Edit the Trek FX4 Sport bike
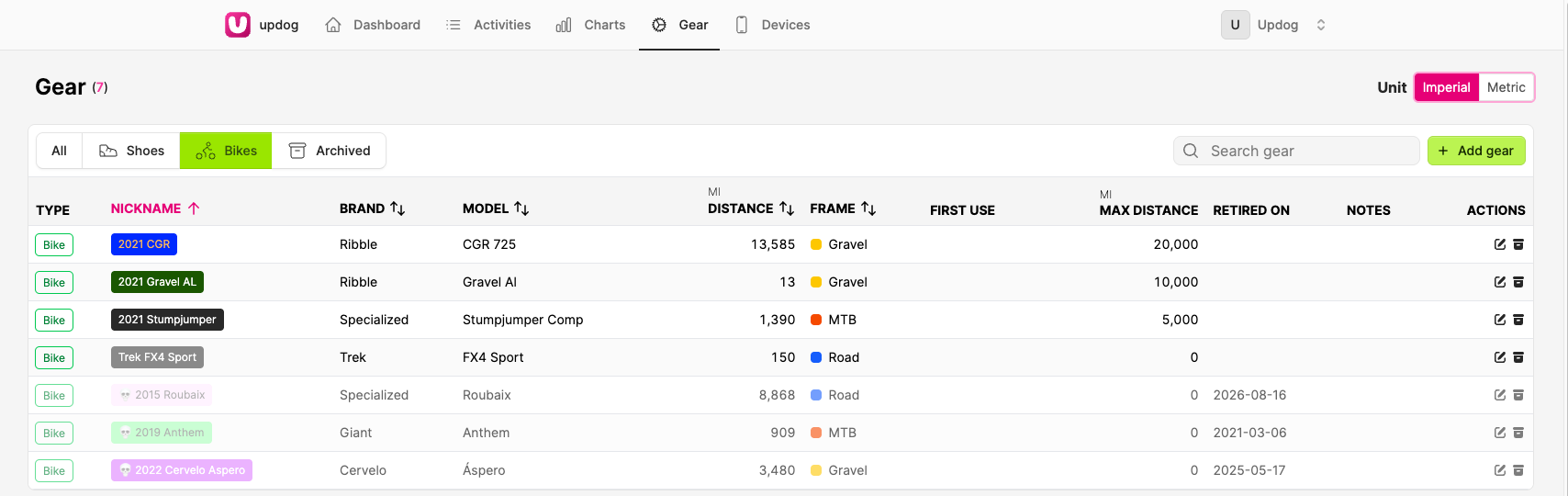 [x=1500, y=357]
